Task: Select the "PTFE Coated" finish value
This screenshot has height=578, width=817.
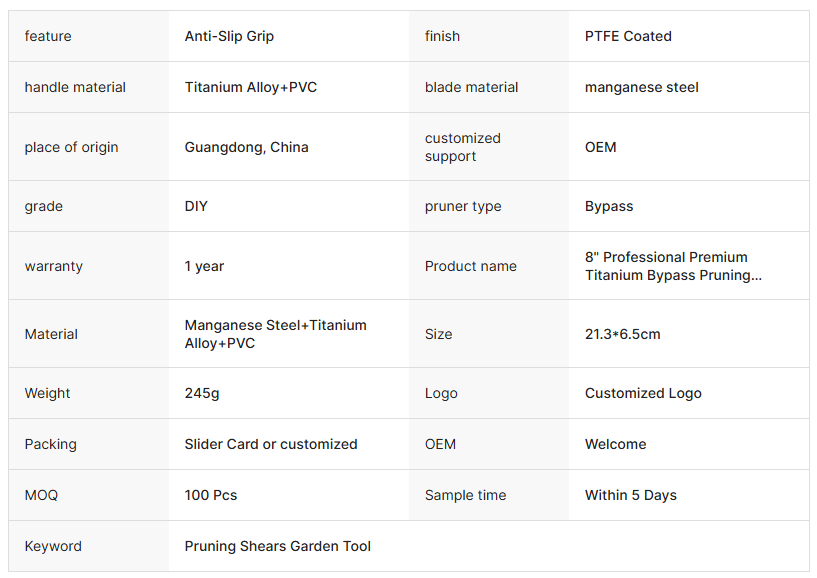Action: coord(628,36)
